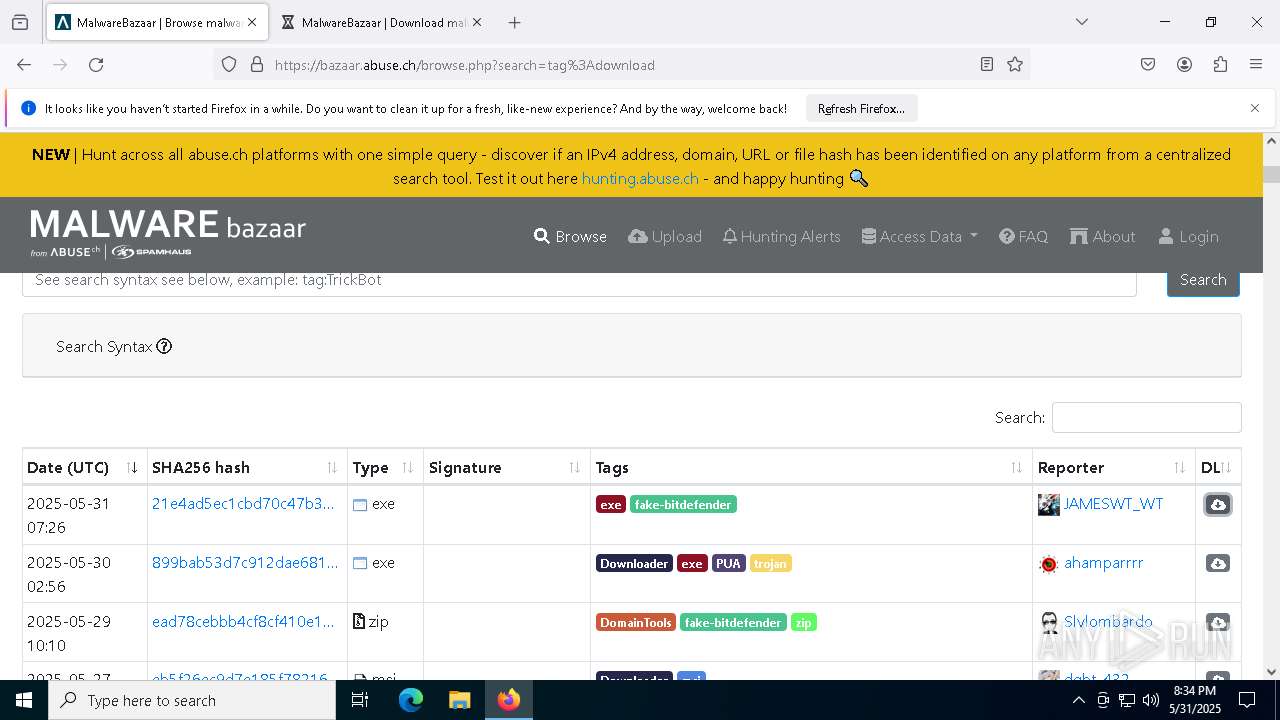Dismiss the refresh Firefox notification bar
The image size is (1280, 720).
click(x=1255, y=108)
